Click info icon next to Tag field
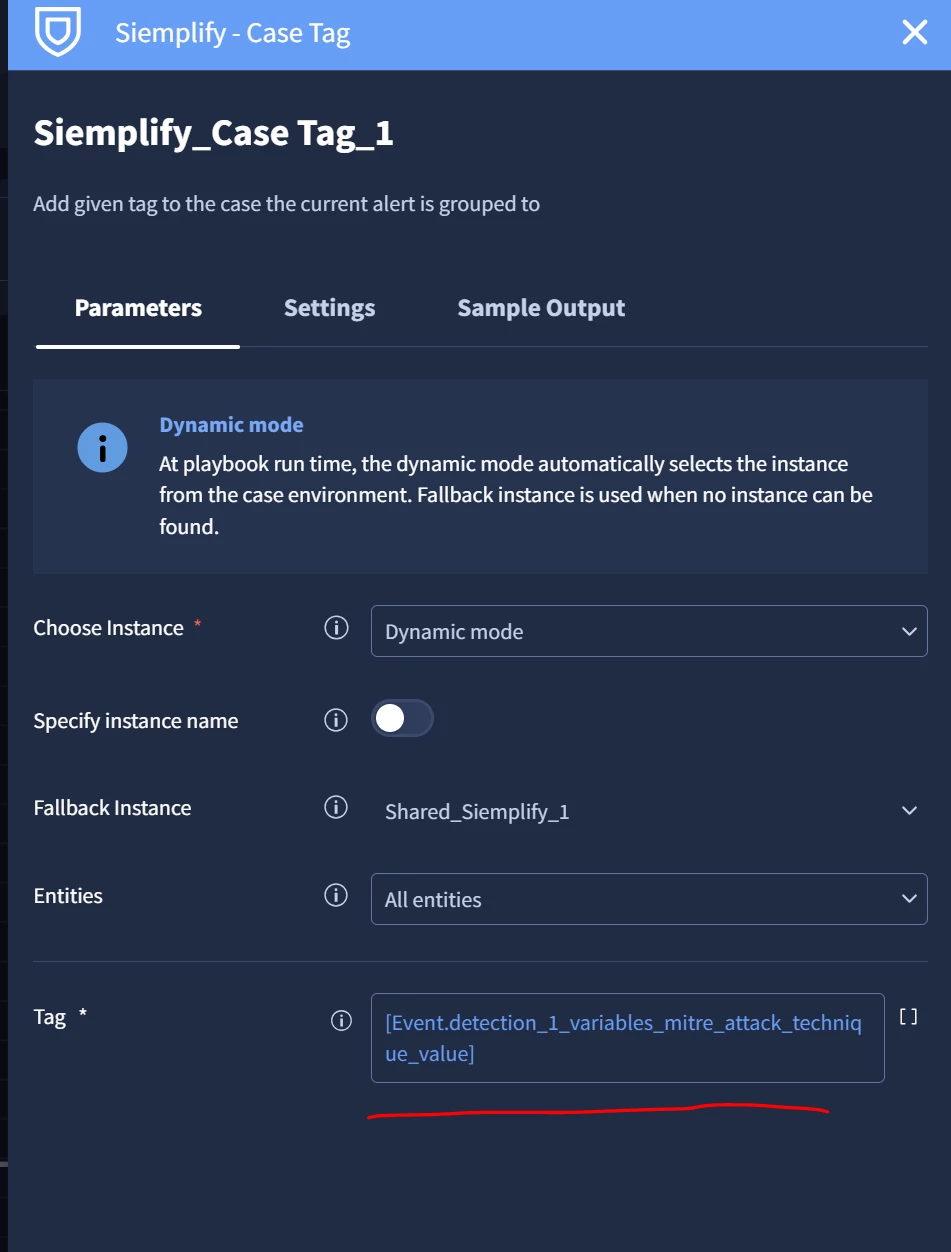This screenshot has height=1252, width=951. pyautogui.click(x=341, y=1020)
